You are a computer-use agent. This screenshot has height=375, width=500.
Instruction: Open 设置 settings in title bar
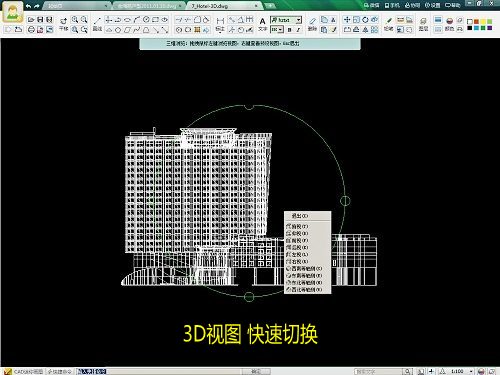coord(432,5)
